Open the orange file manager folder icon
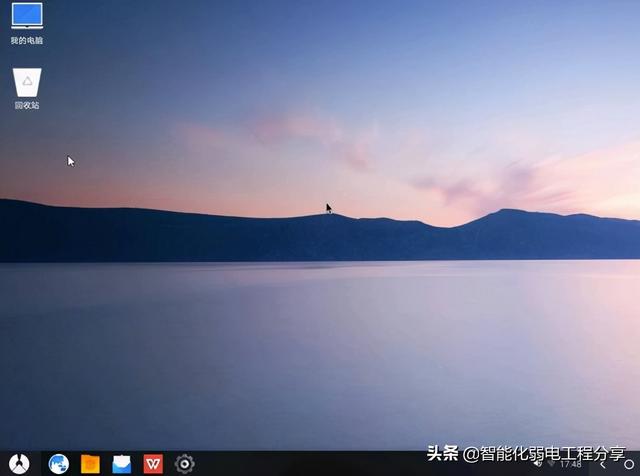 click(x=90, y=464)
